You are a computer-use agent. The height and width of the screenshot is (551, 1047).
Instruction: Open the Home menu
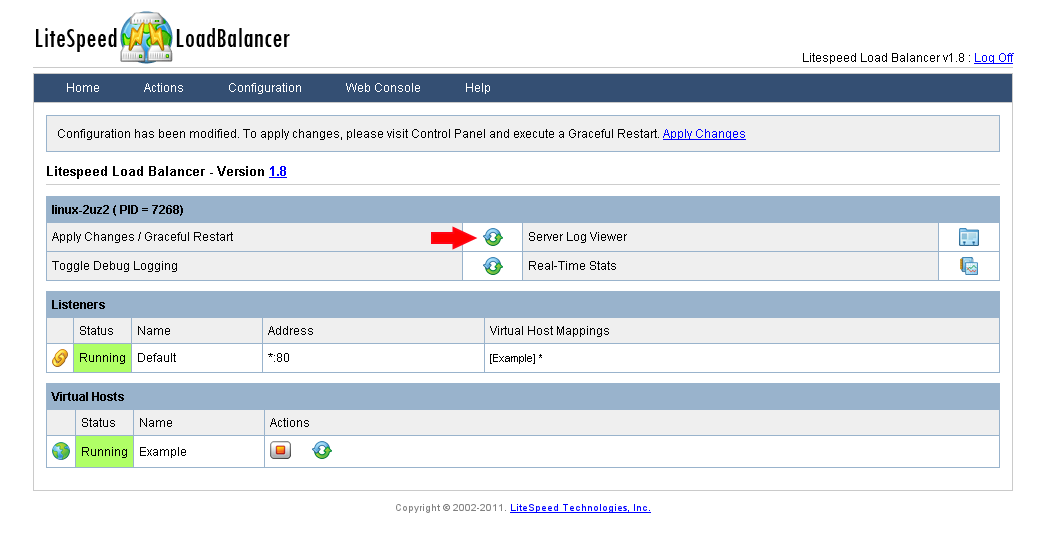coord(83,87)
